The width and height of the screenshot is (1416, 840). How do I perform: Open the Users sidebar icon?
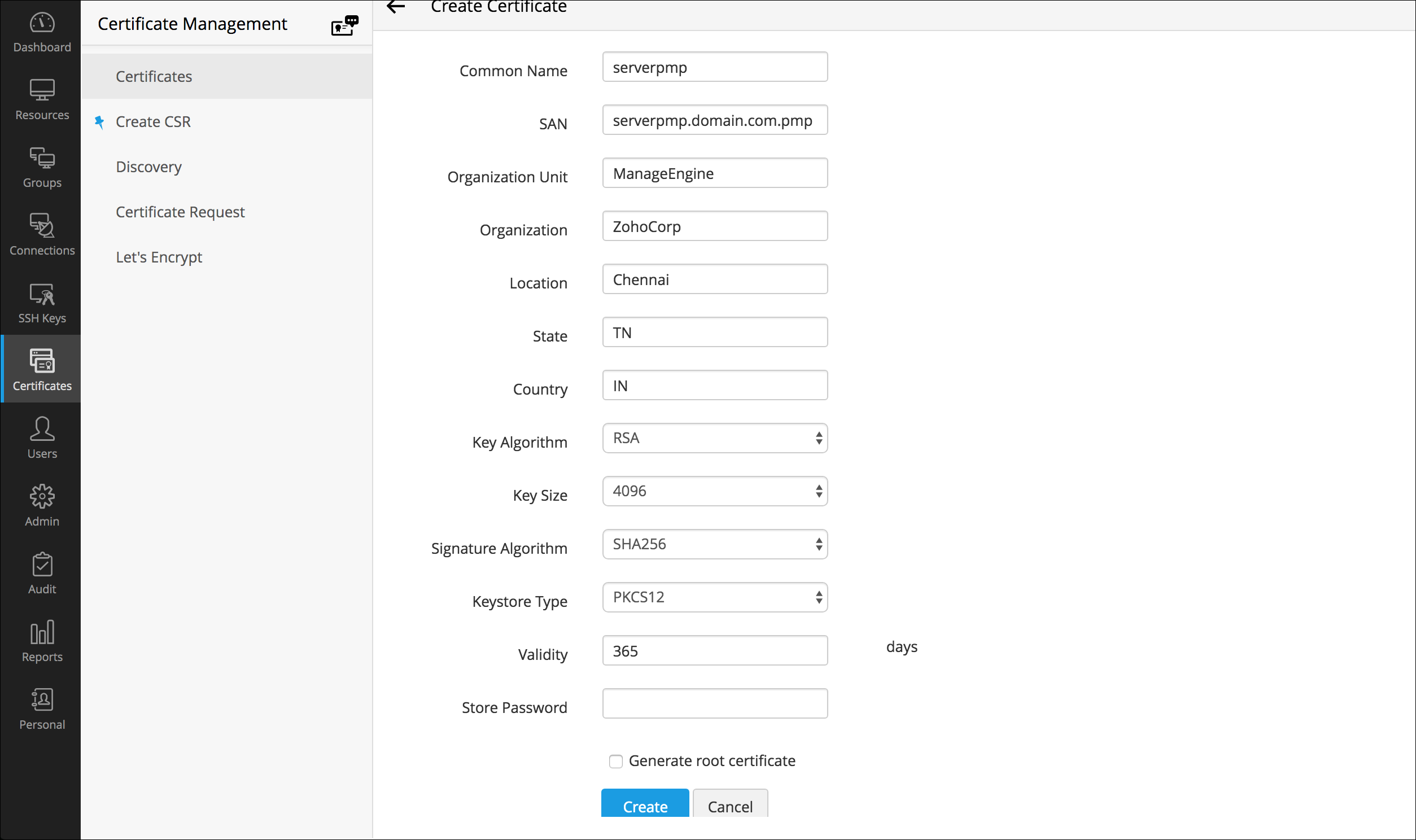click(42, 429)
